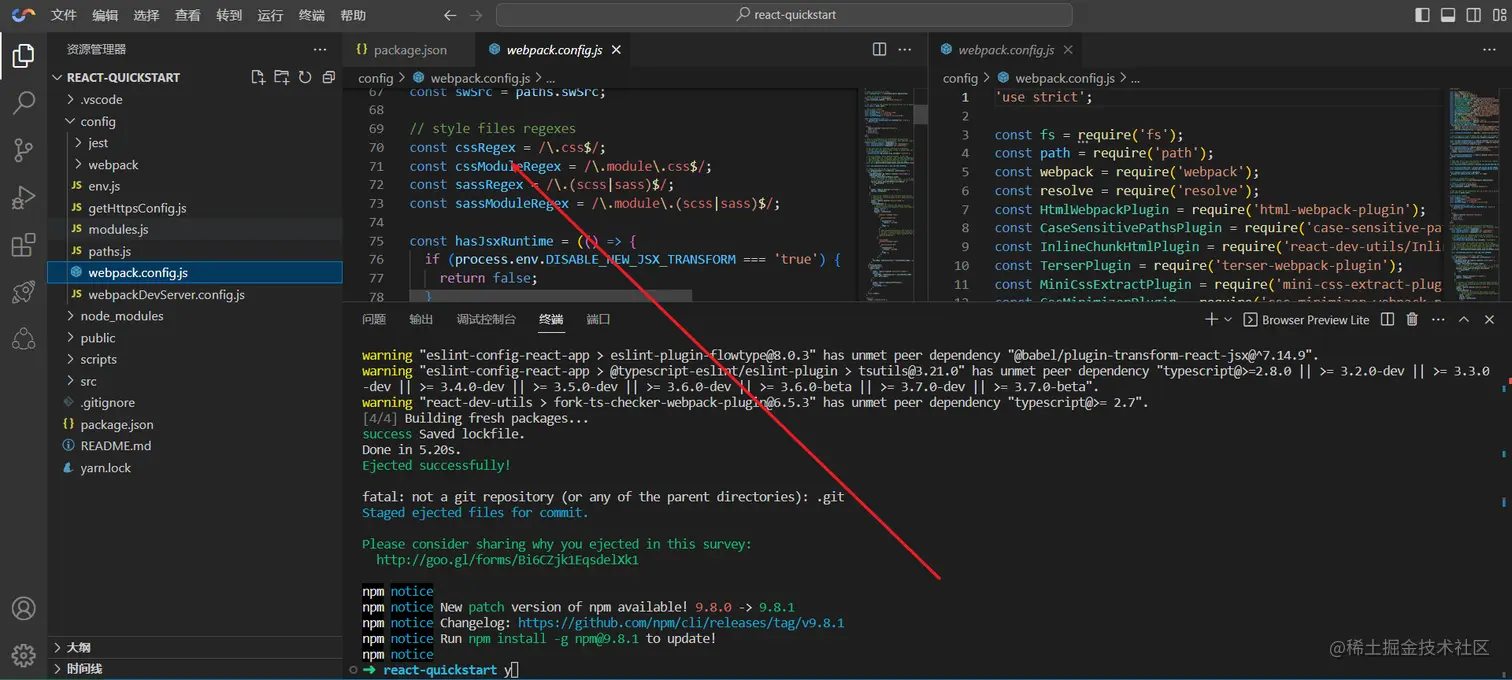This screenshot has height=680, width=1512.
Task: Expand the .vscode folder
Action: (x=195, y=100)
